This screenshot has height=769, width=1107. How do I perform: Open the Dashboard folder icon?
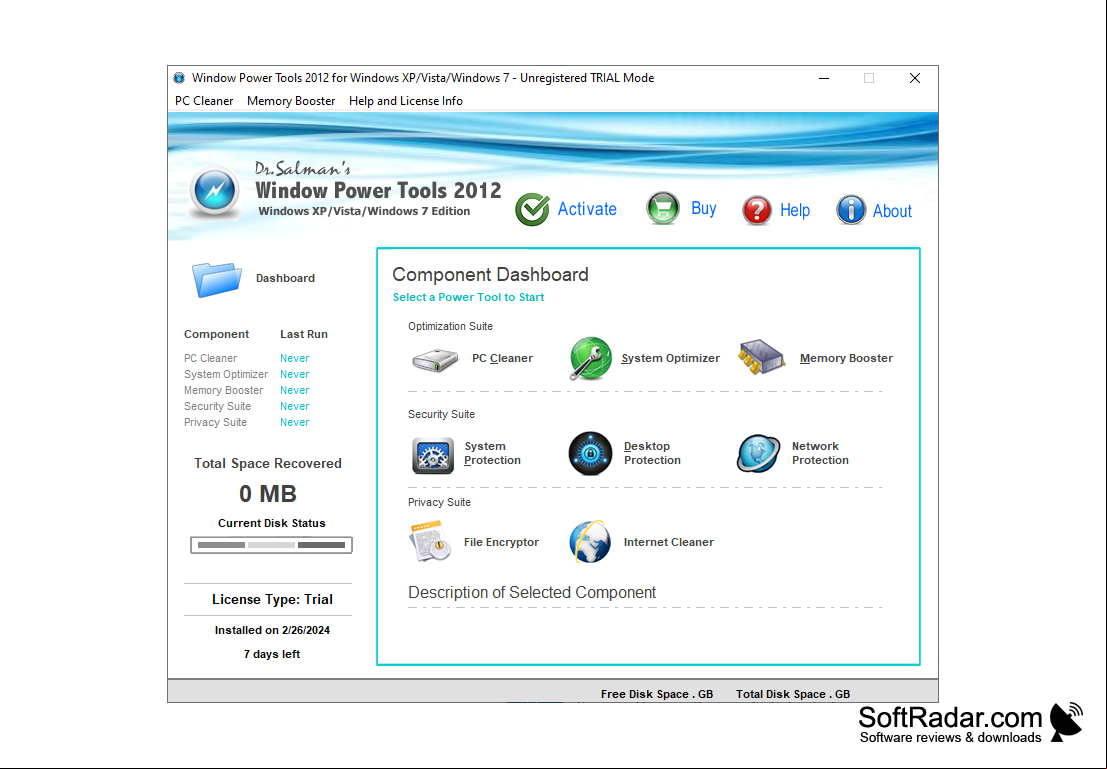click(x=216, y=279)
